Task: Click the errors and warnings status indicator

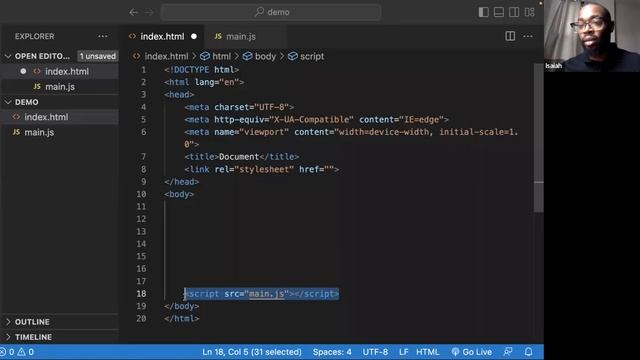Action: (17, 352)
